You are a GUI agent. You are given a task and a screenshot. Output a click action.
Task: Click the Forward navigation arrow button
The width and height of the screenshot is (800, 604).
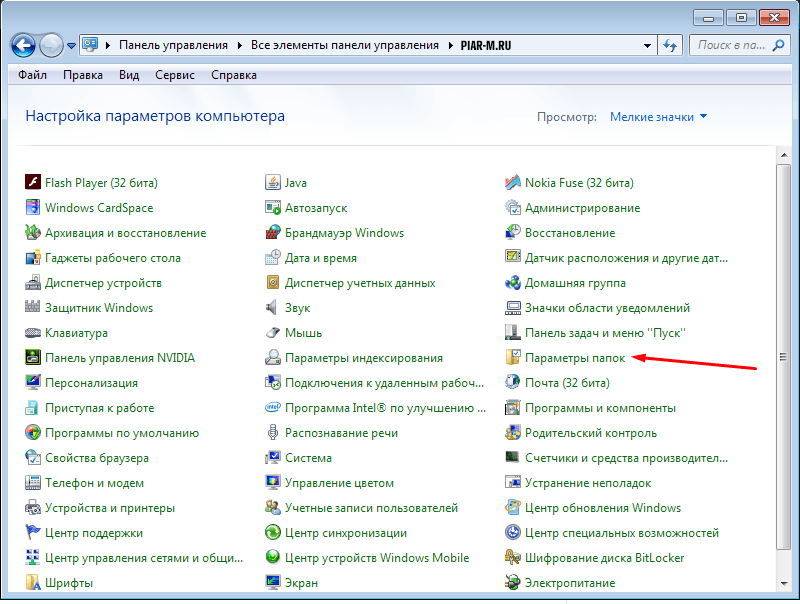click(x=52, y=46)
